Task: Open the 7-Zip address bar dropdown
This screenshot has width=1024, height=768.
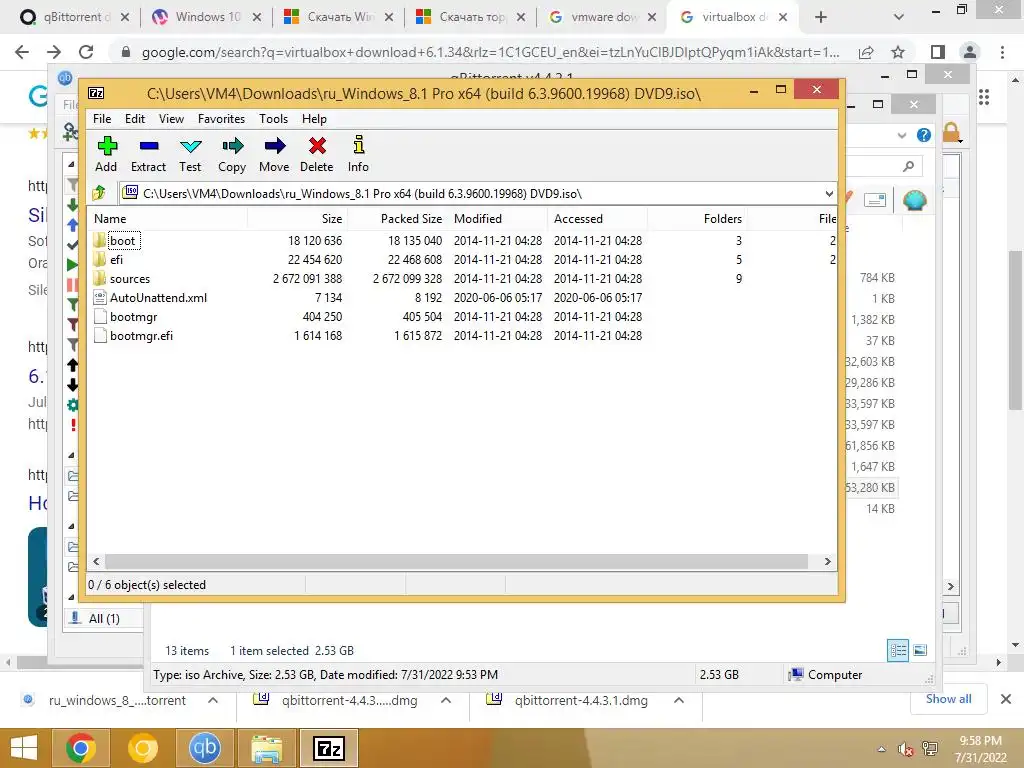Action: coord(828,193)
